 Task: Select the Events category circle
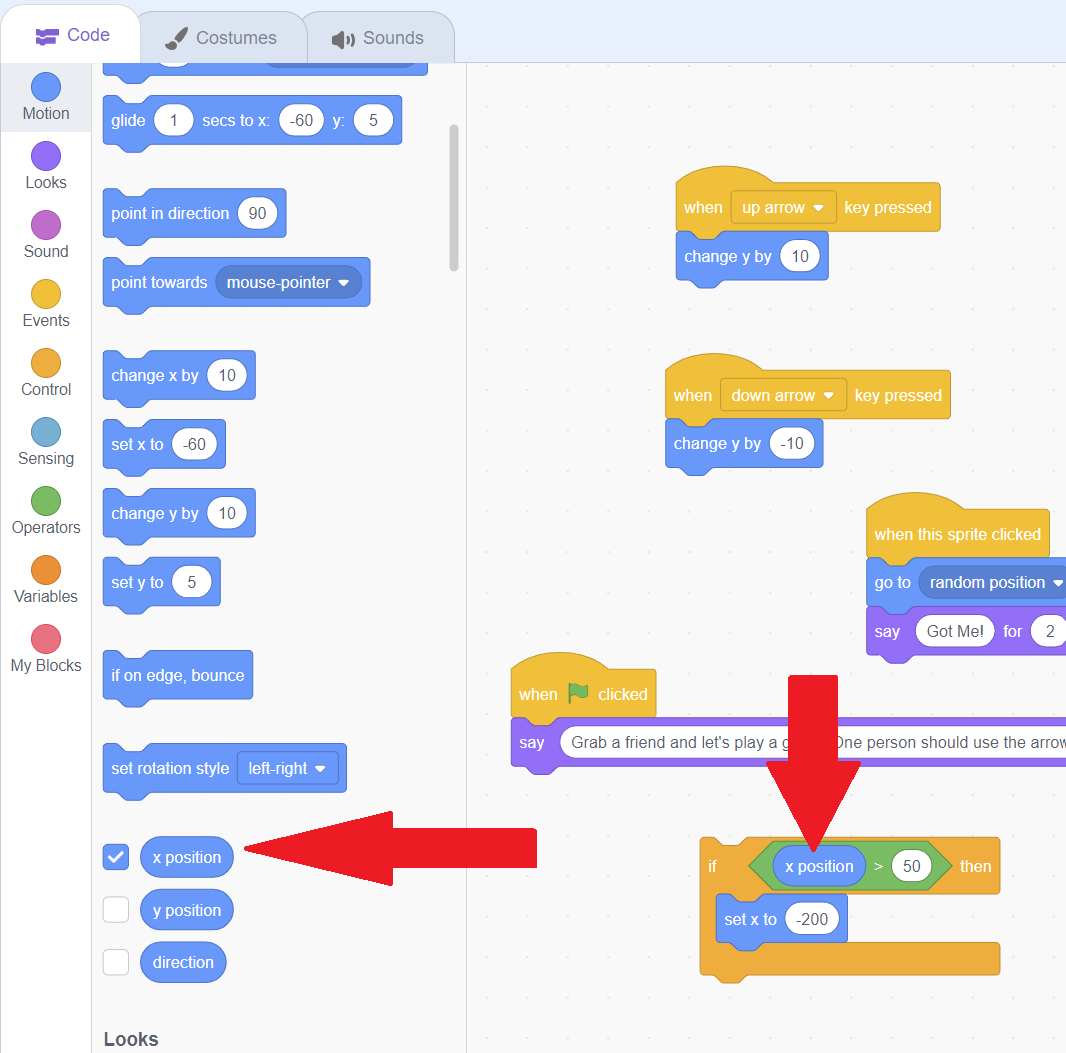point(46,294)
